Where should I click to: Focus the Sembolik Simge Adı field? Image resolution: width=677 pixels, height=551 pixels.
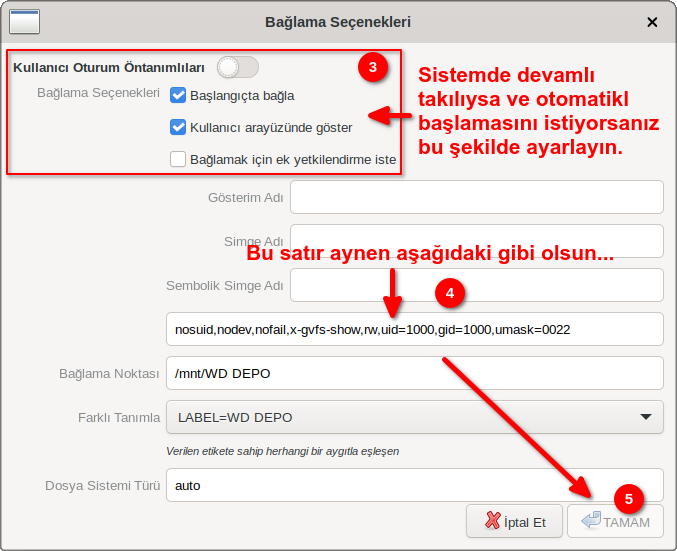tap(476, 285)
